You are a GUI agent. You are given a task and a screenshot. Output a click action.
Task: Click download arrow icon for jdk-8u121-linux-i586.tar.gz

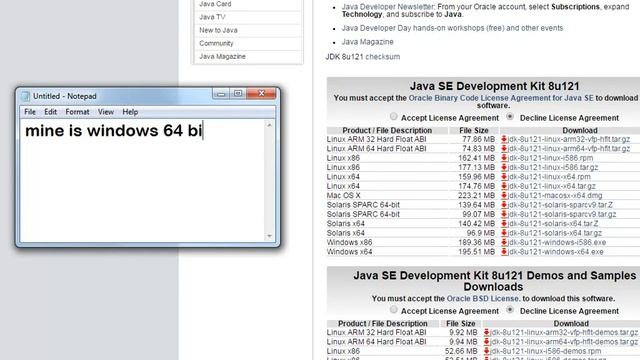point(504,167)
